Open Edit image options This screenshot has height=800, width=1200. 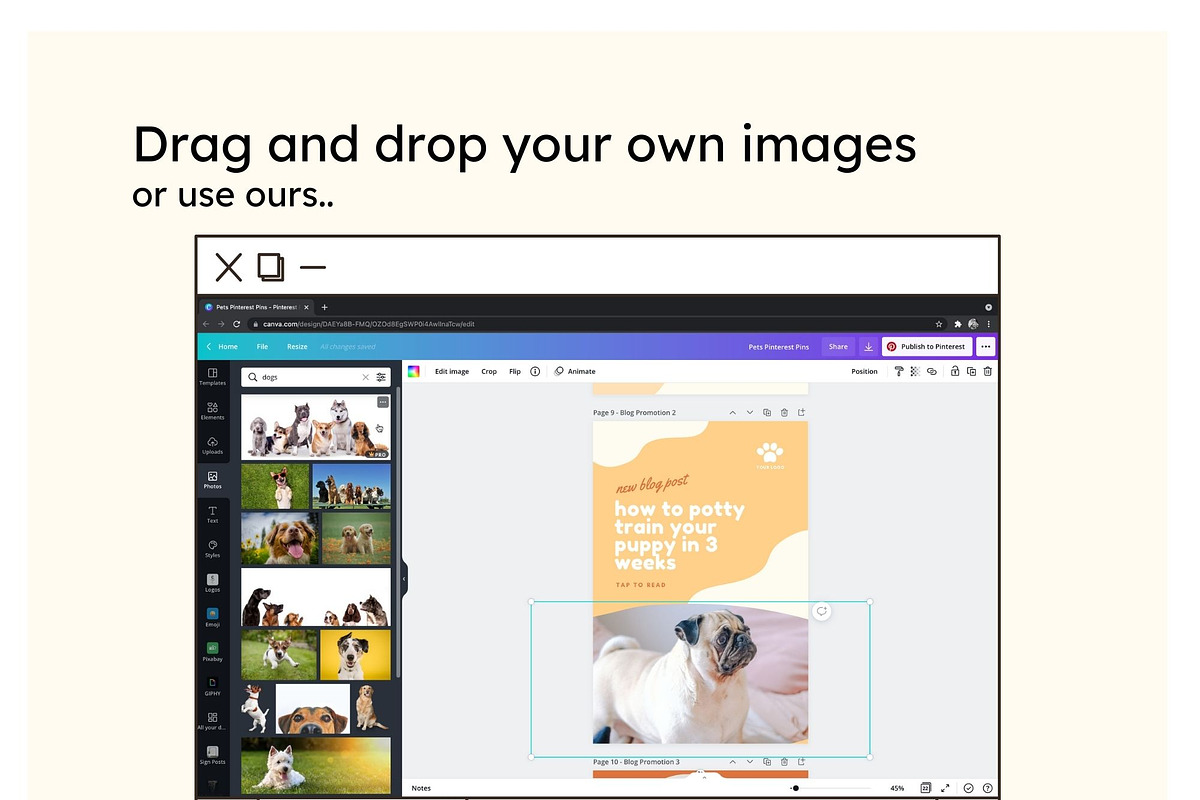point(451,371)
